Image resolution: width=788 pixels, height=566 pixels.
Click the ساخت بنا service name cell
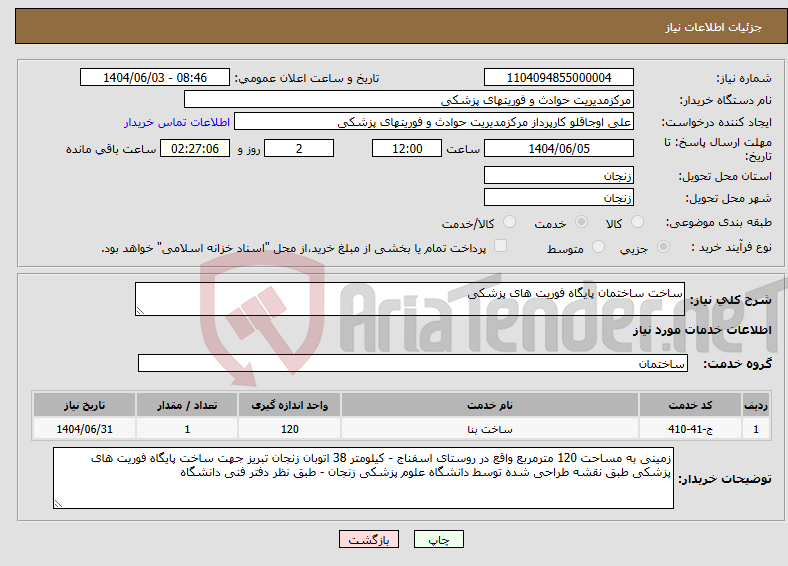click(x=490, y=429)
